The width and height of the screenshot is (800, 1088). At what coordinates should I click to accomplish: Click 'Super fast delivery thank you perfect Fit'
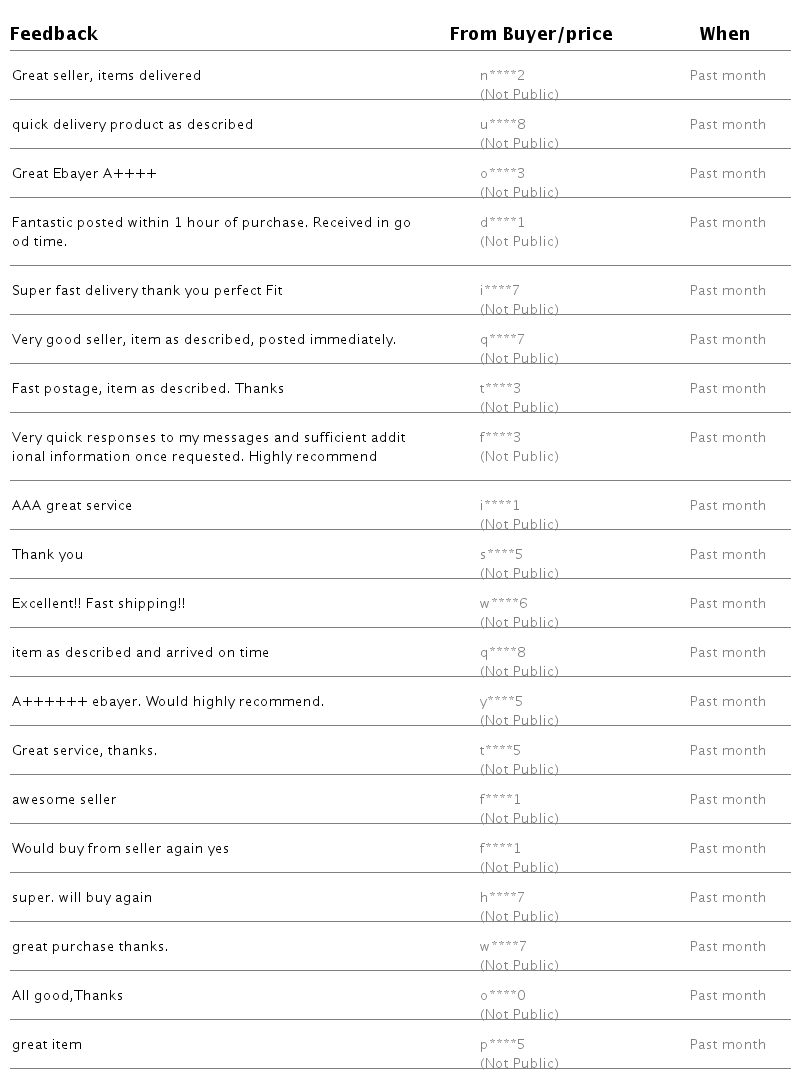(x=147, y=290)
